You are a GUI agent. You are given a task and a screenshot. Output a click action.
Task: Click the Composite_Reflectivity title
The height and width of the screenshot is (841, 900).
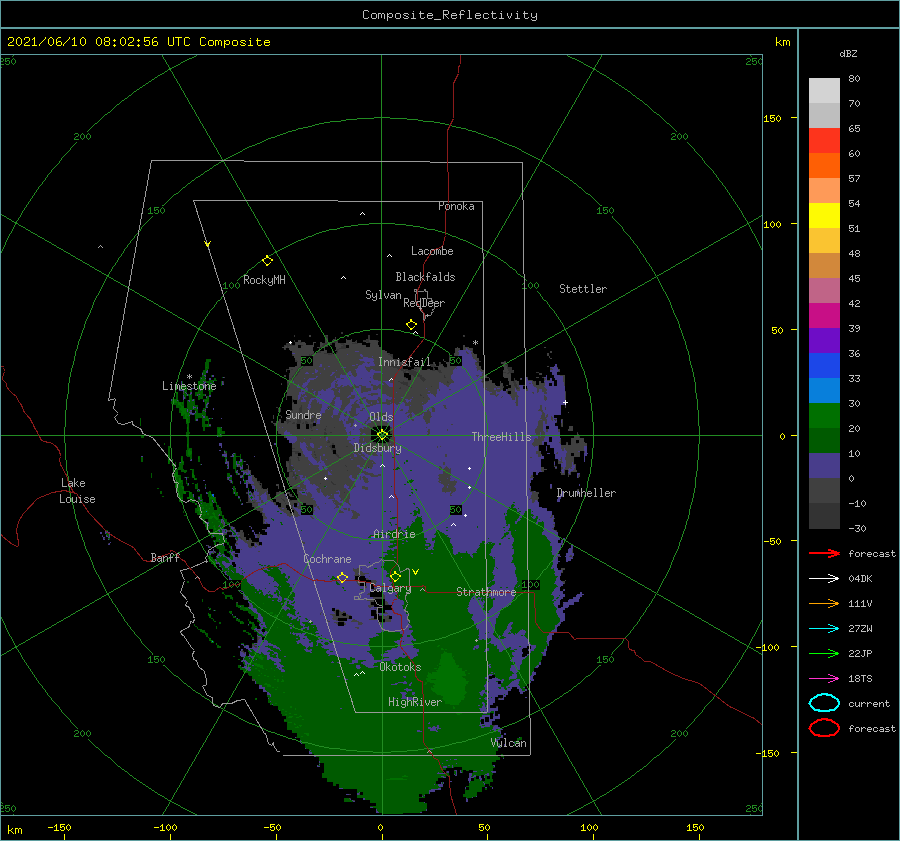(x=450, y=15)
